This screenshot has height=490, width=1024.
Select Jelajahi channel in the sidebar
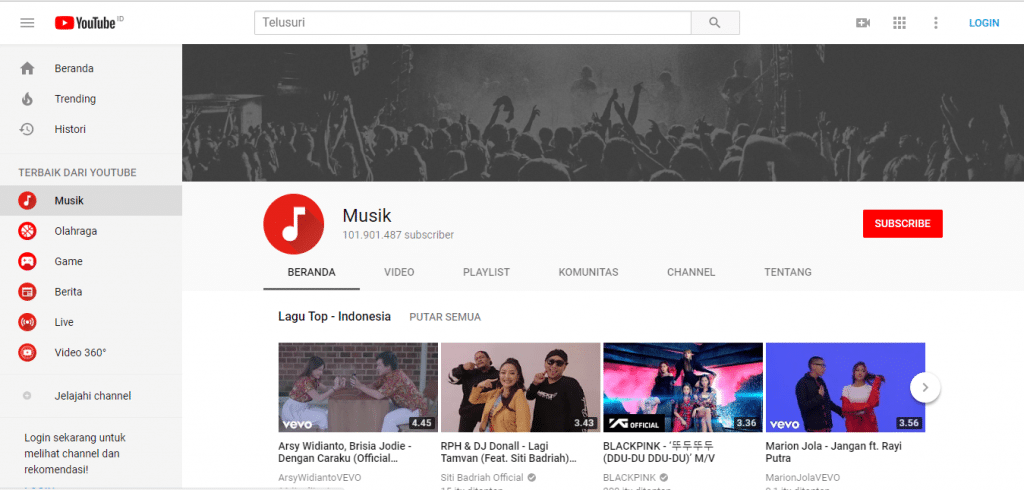point(91,396)
